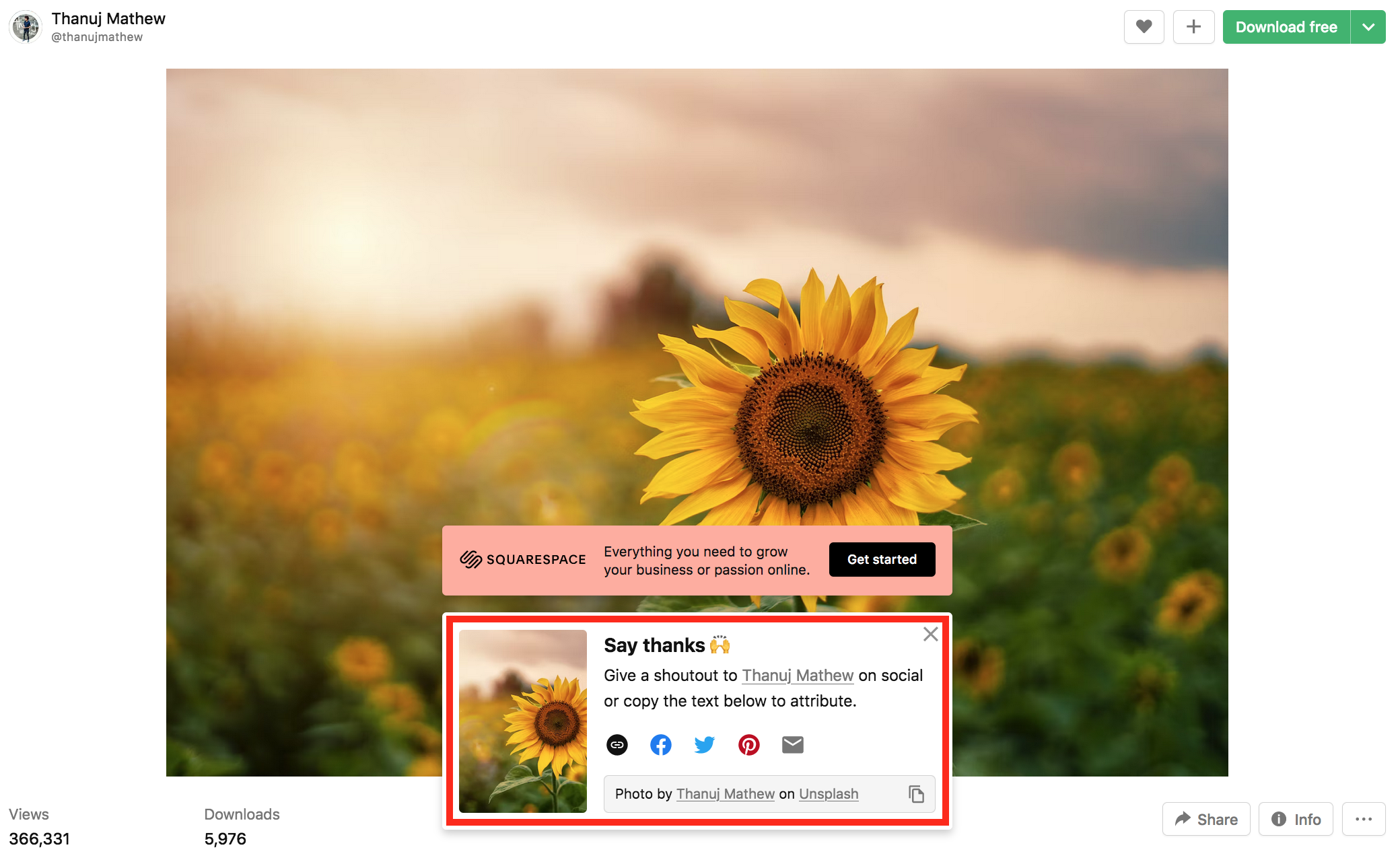Select the sunflower thumbnail in popup
Viewport: 1400px width, 864px height.
pyautogui.click(x=523, y=721)
